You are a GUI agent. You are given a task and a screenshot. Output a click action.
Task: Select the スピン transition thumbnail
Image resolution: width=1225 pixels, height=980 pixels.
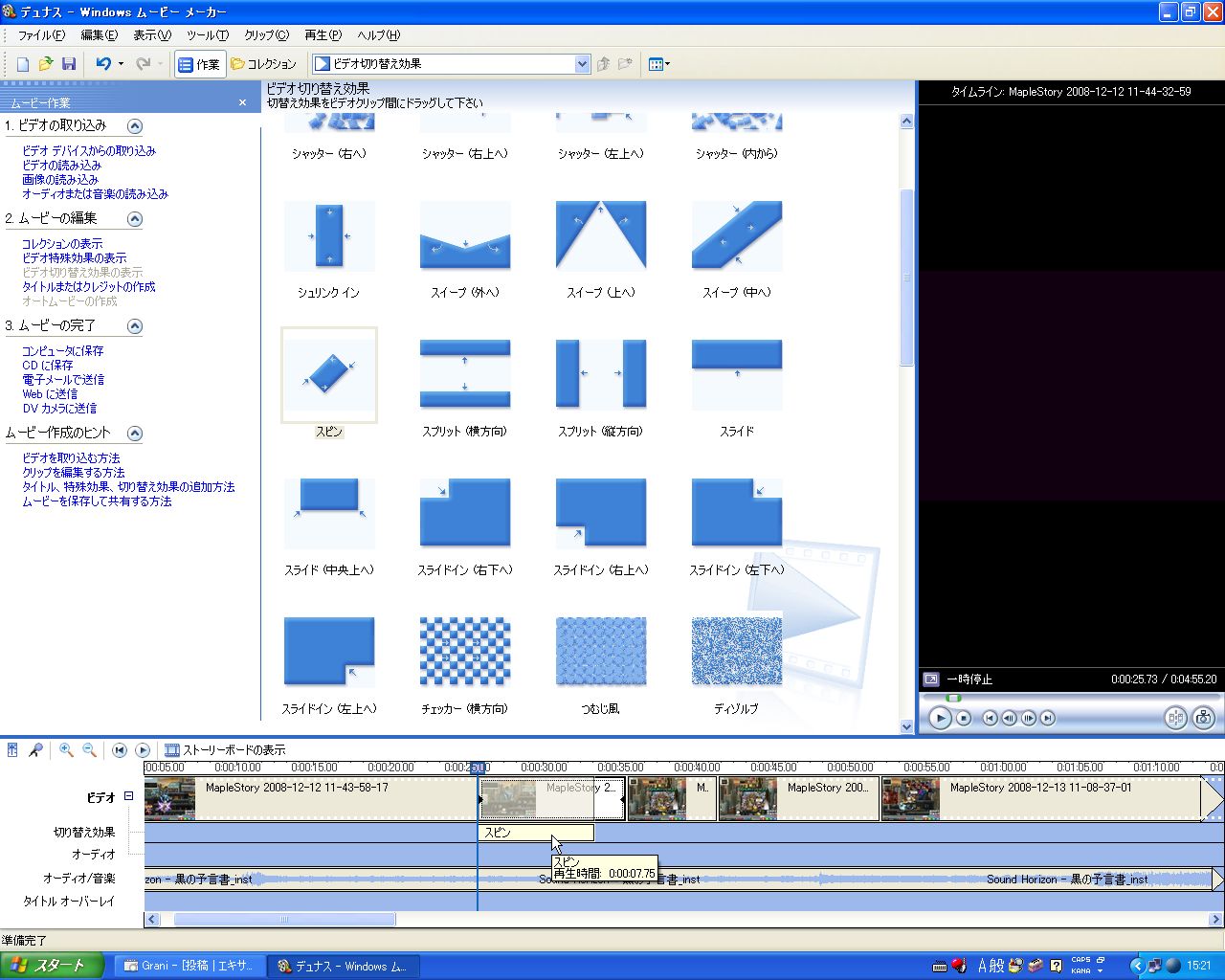[x=329, y=374]
